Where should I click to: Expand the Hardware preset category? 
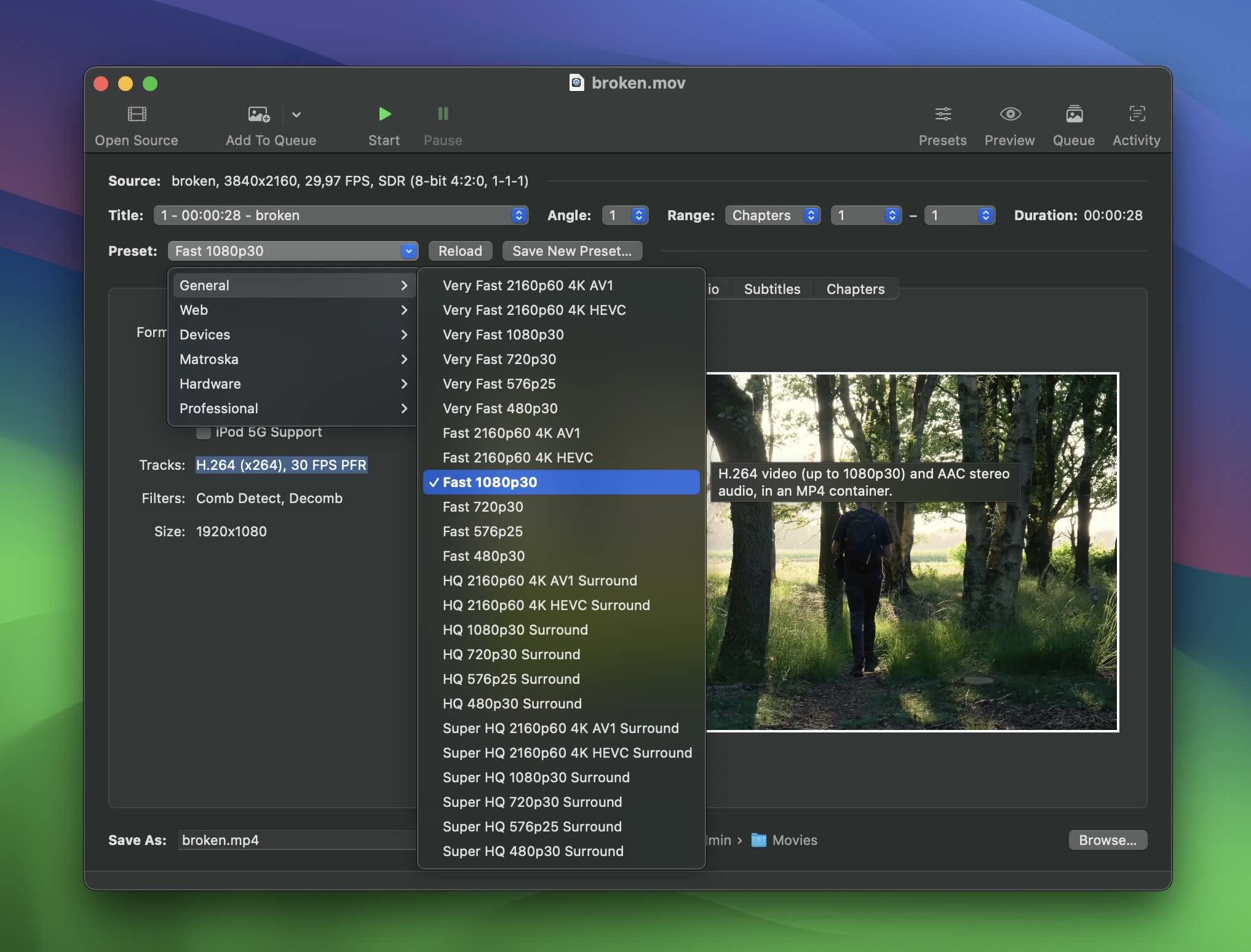coord(294,384)
